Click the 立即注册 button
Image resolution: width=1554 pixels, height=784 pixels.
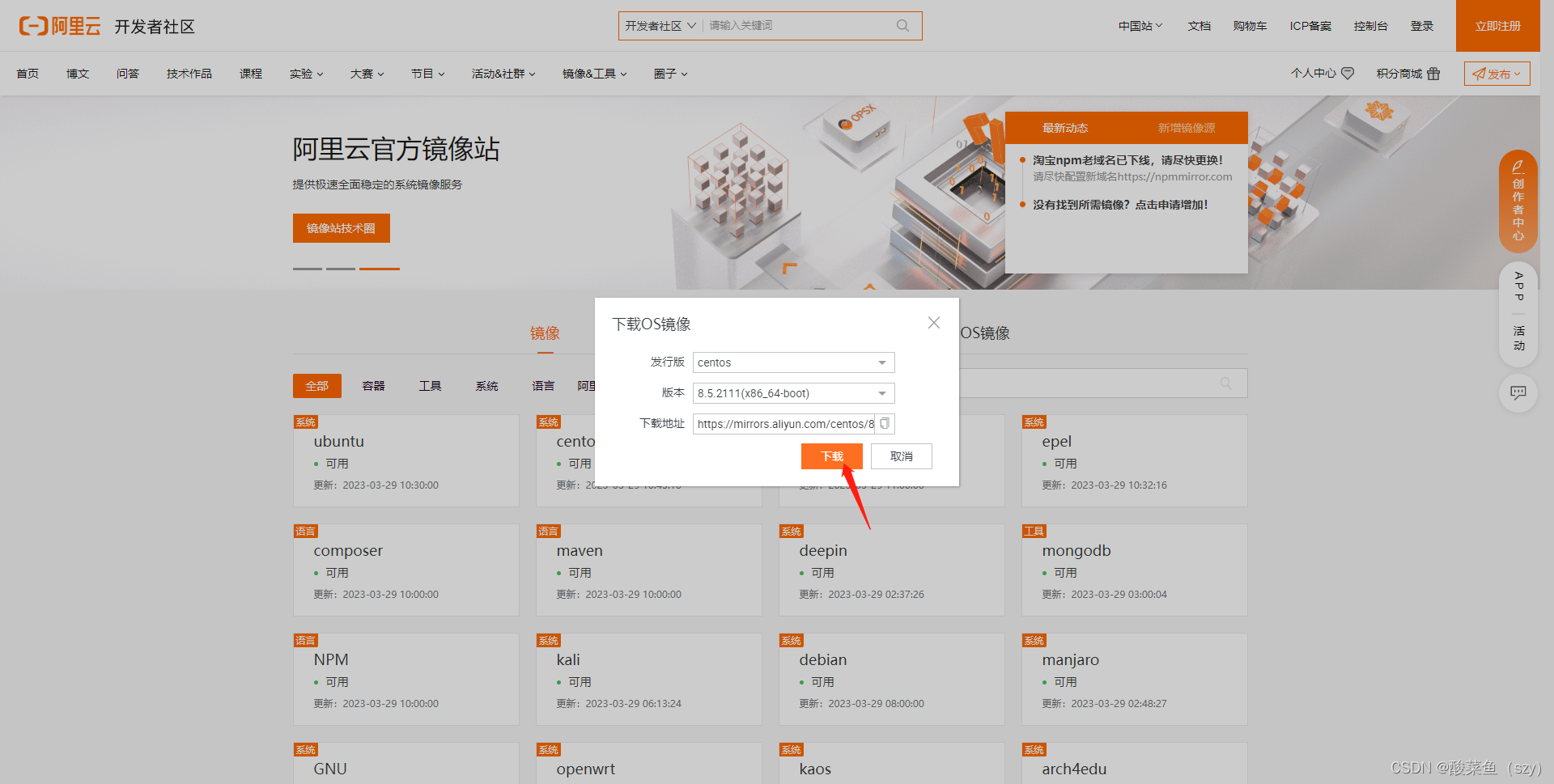pyautogui.click(x=1498, y=26)
